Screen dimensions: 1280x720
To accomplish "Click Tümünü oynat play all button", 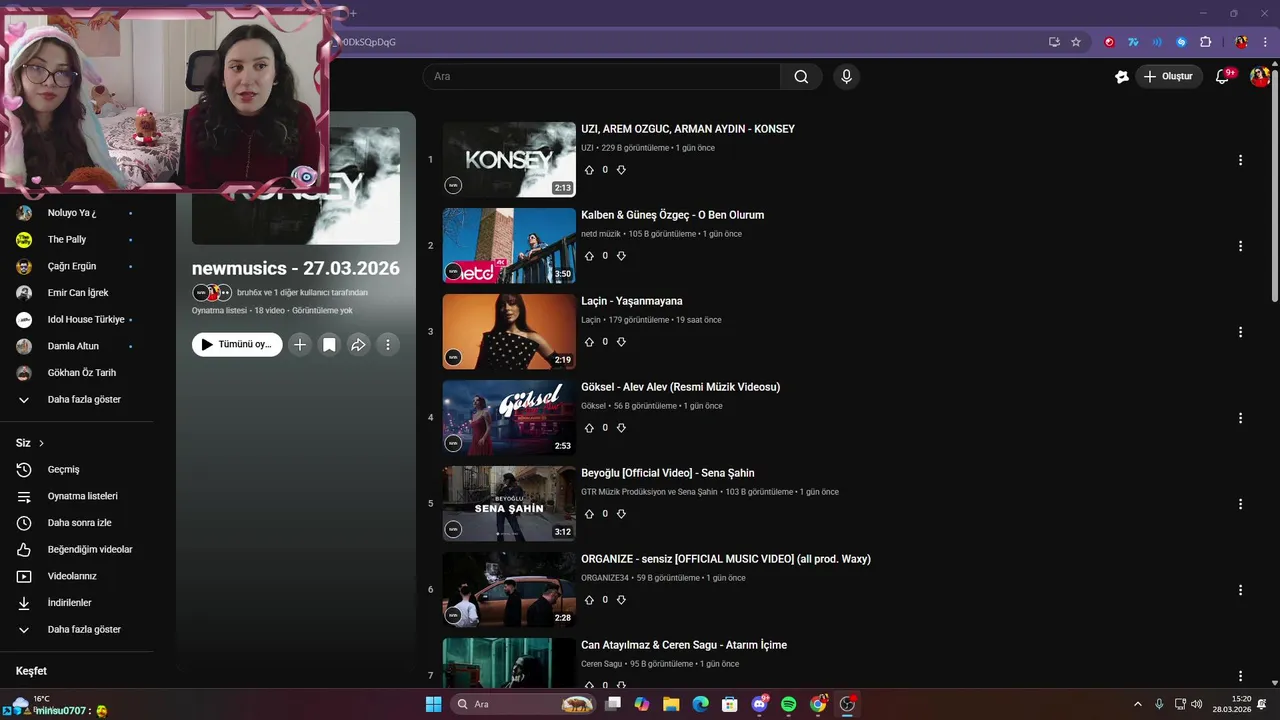I will pos(237,345).
